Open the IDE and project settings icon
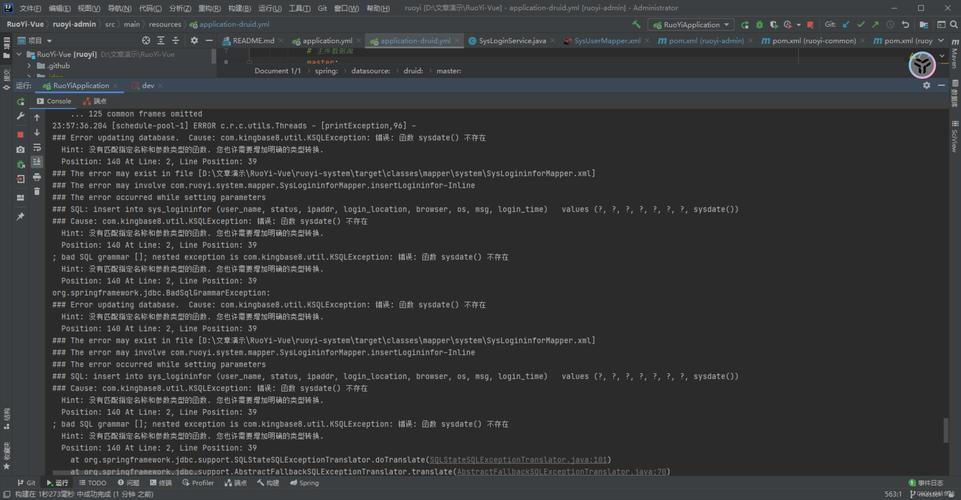The image size is (961, 500). tap(924, 25)
